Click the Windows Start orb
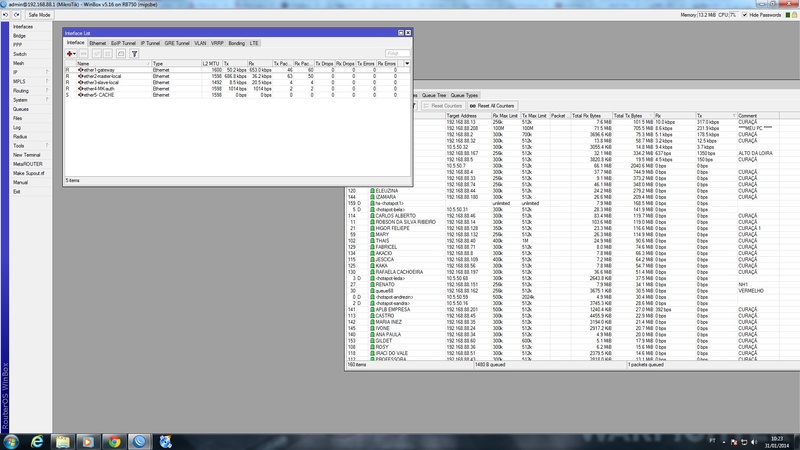The image size is (800, 450). (12, 441)
